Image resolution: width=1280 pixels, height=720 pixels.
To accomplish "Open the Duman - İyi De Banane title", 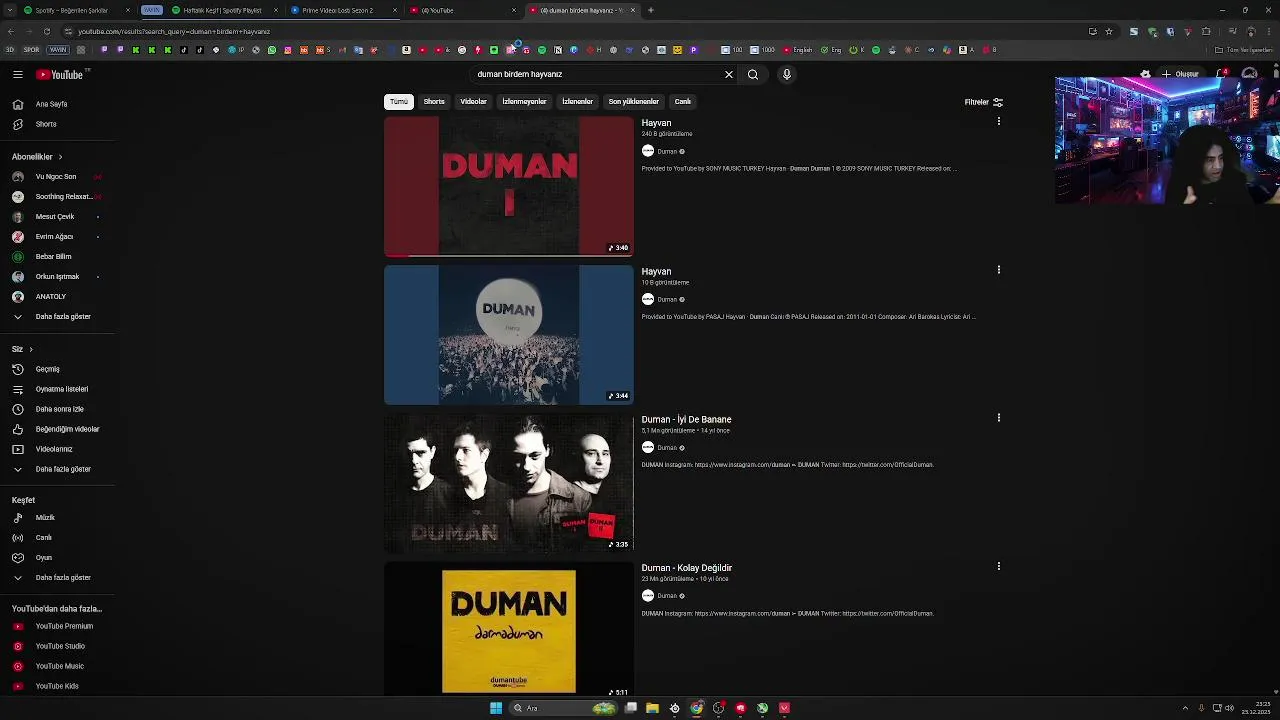I will tap(686, 420).
